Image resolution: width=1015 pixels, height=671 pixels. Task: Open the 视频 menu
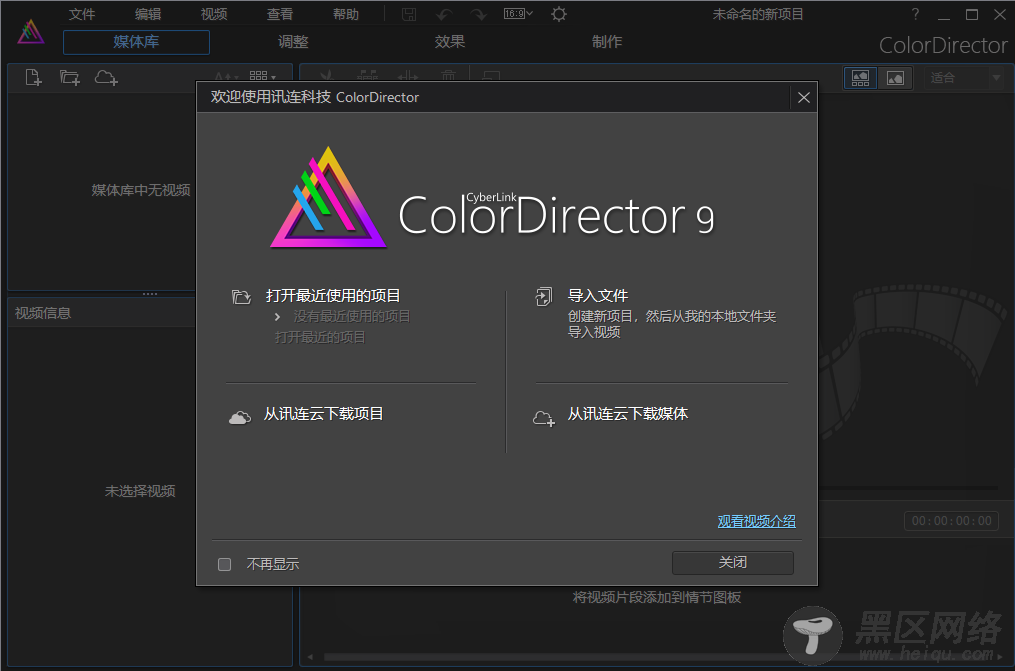click(214, 14)
